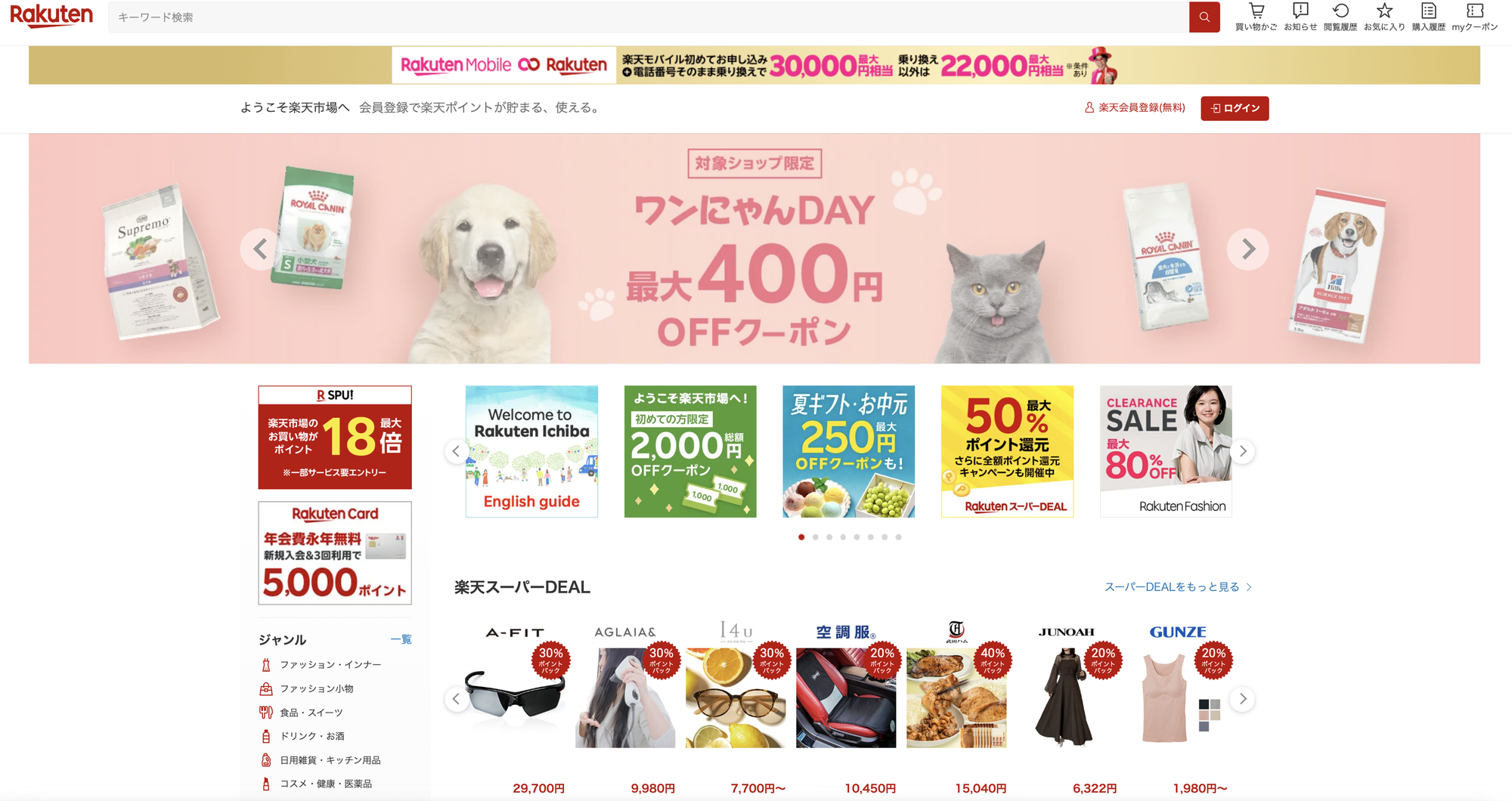Viewport: 1512px width, 801px height.
Task: Open purchase history (購入履歴) icon
Action: tap(1428, 17)
